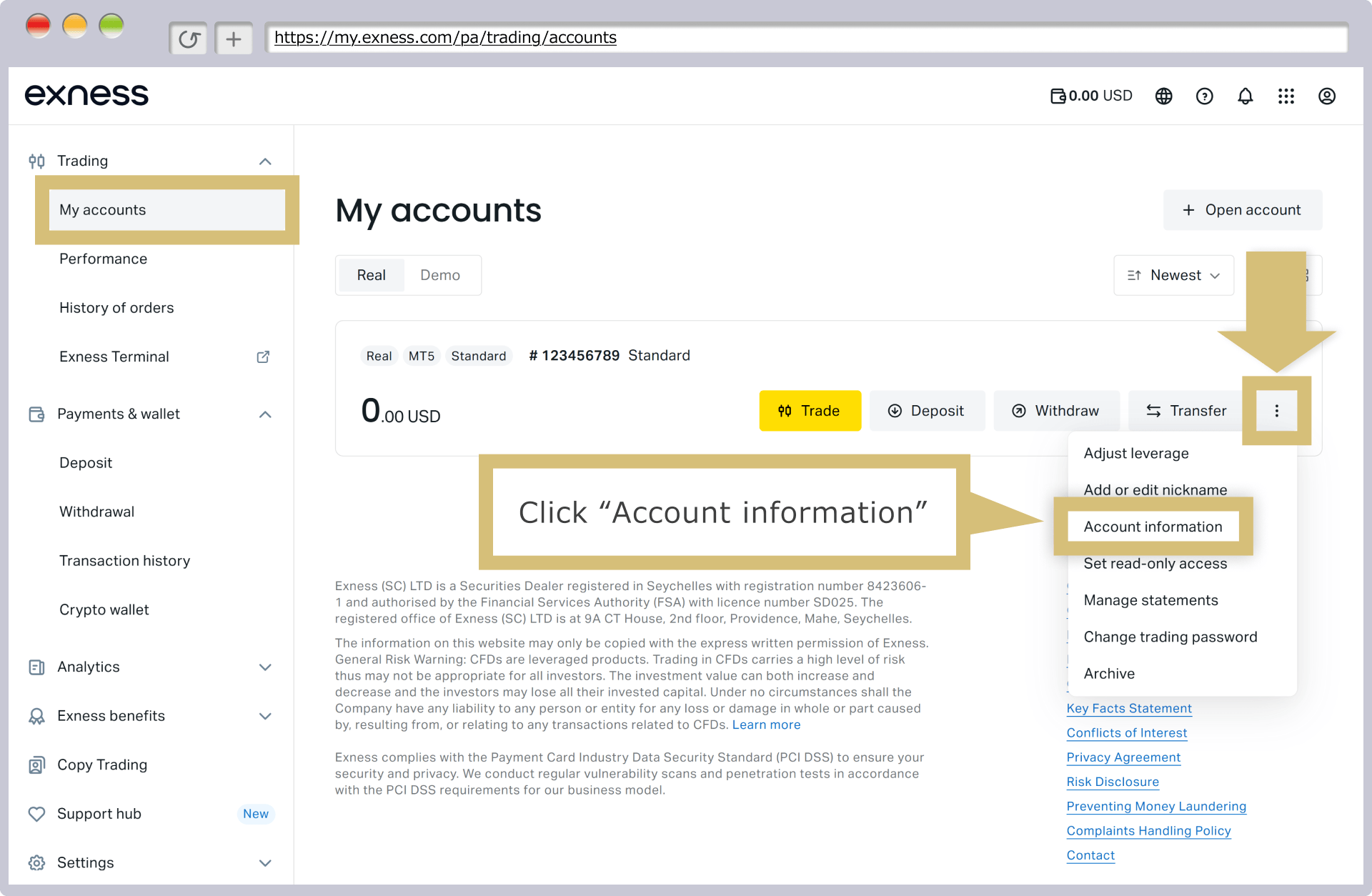The height and width of the screenshot is (896, 1372).
Task: Choose Change trading password
Action: pos(1170,637)
